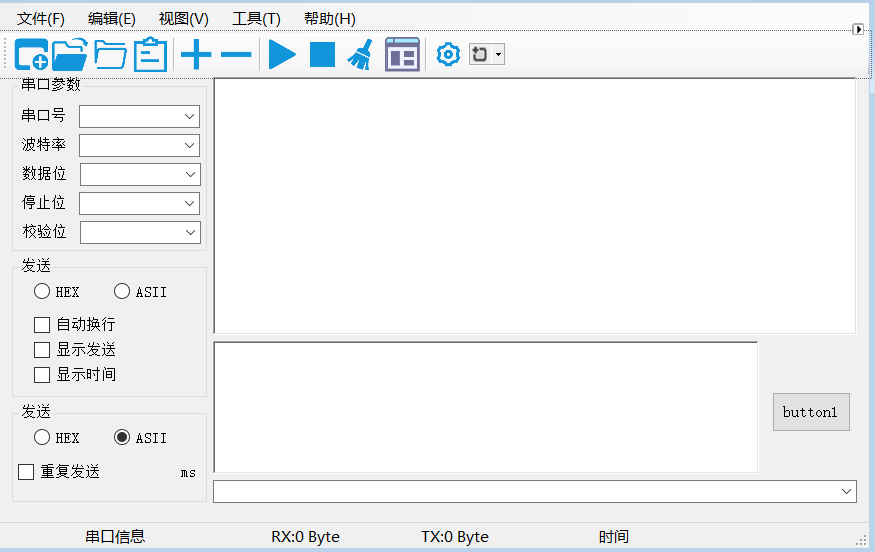Image resolution: width=875 pixels, height=552 pixels.
Task: Click the 串口参数 group title
Action: [51, 84]
